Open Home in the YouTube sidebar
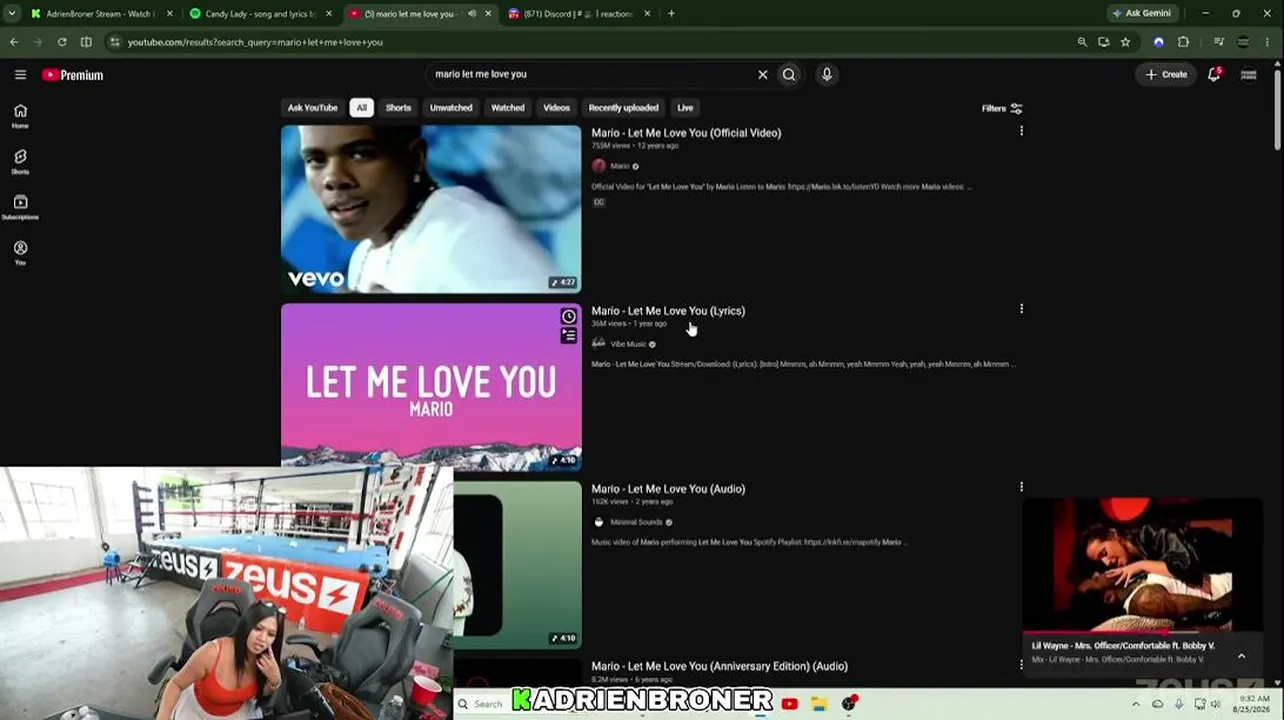Screen dimensions: 1284x720 click(x=20, y=116)
